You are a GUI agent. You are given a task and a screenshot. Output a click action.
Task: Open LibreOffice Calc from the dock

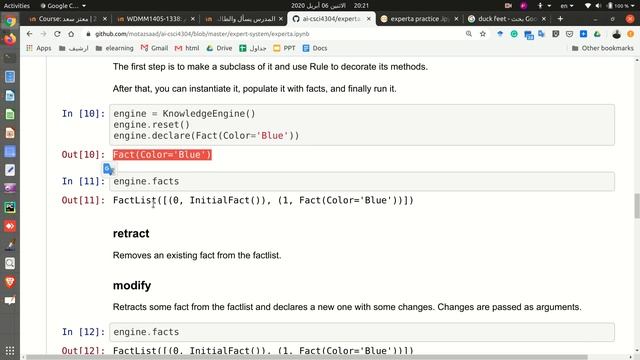(10, 114)
